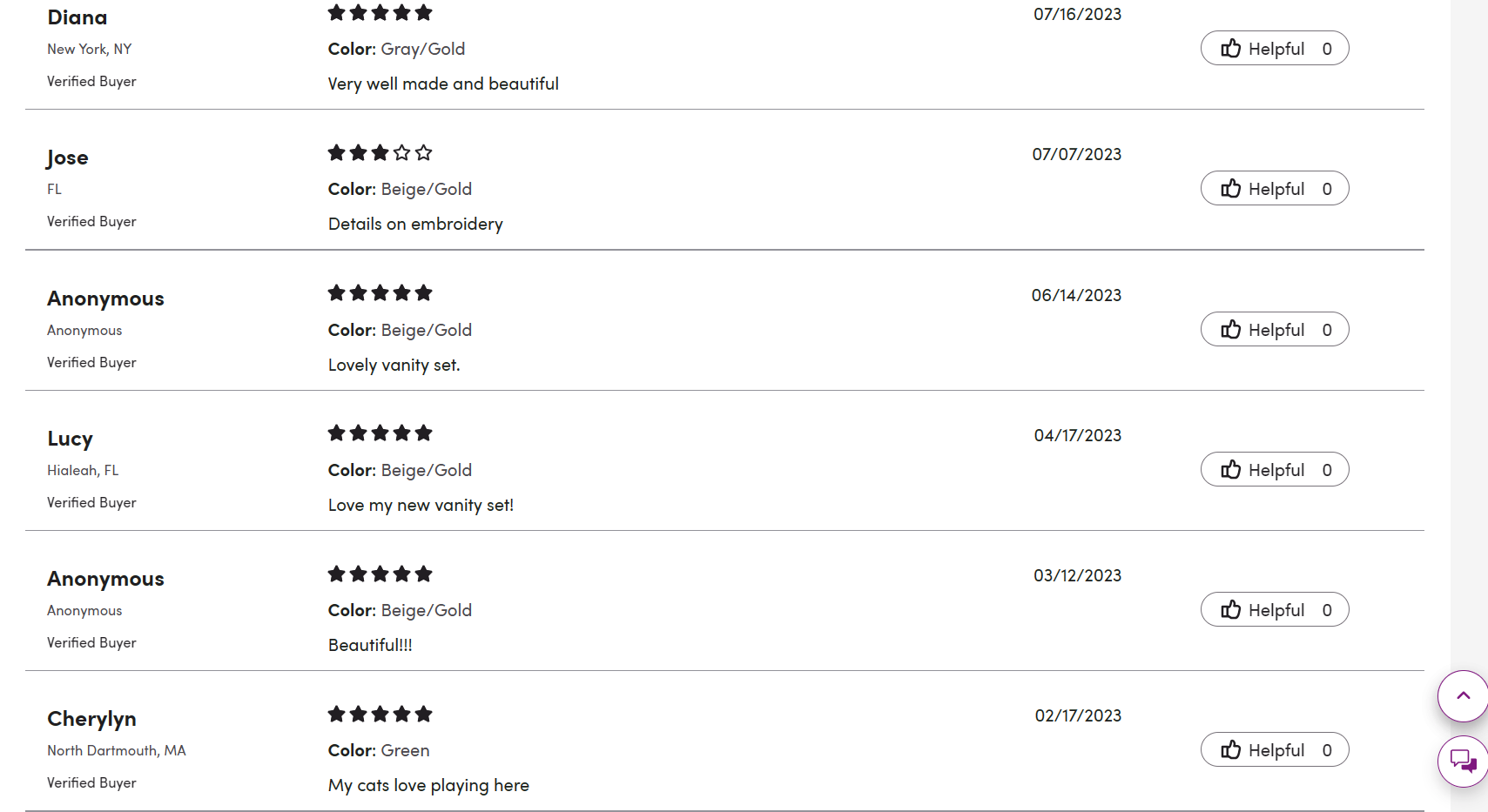Click thumbs-up on the 03/12/2023 review
The width and height of the screenshot is (1488, 812).
tap(1230, 610)
